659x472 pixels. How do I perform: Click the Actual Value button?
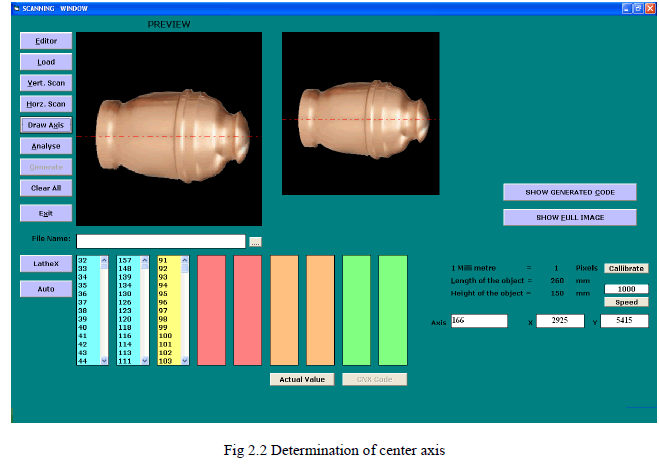click(x=302, y=379)
